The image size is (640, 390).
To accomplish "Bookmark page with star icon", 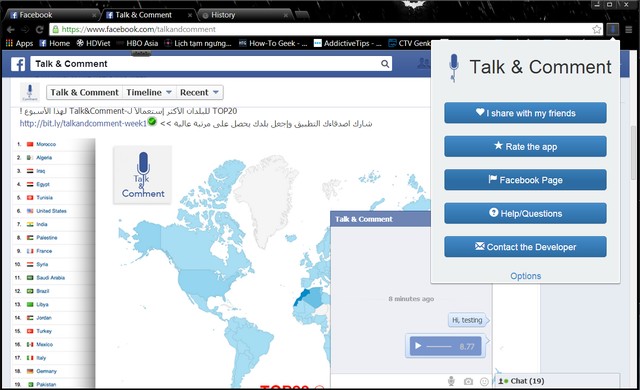I will (x=596, y=29).
